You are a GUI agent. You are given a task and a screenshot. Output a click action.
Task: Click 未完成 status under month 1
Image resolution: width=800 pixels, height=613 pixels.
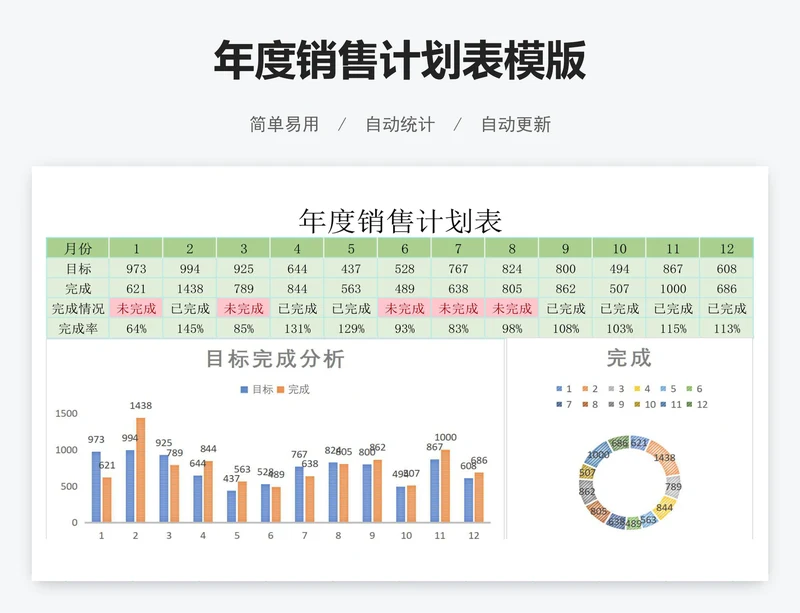tap(136, 308)
